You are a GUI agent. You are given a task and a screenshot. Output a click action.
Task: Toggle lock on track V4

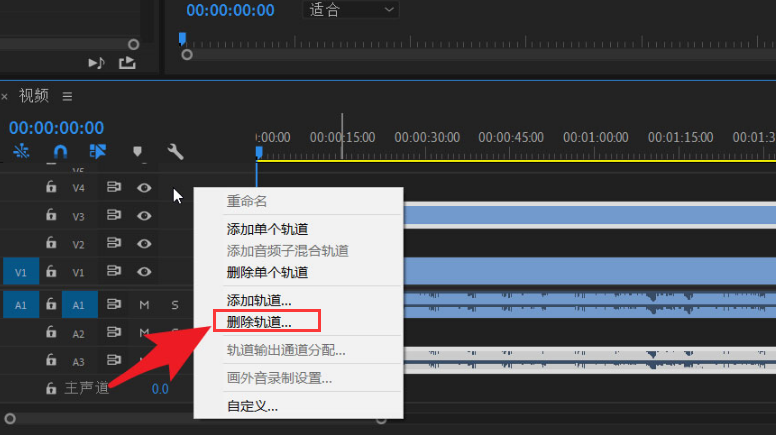[x=51, y=187]
